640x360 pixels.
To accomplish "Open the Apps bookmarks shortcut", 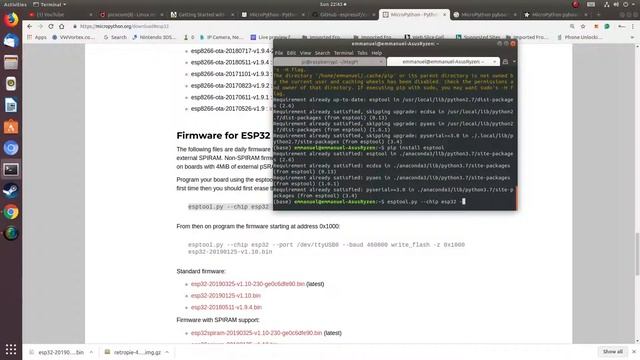I will click(37, 37).
